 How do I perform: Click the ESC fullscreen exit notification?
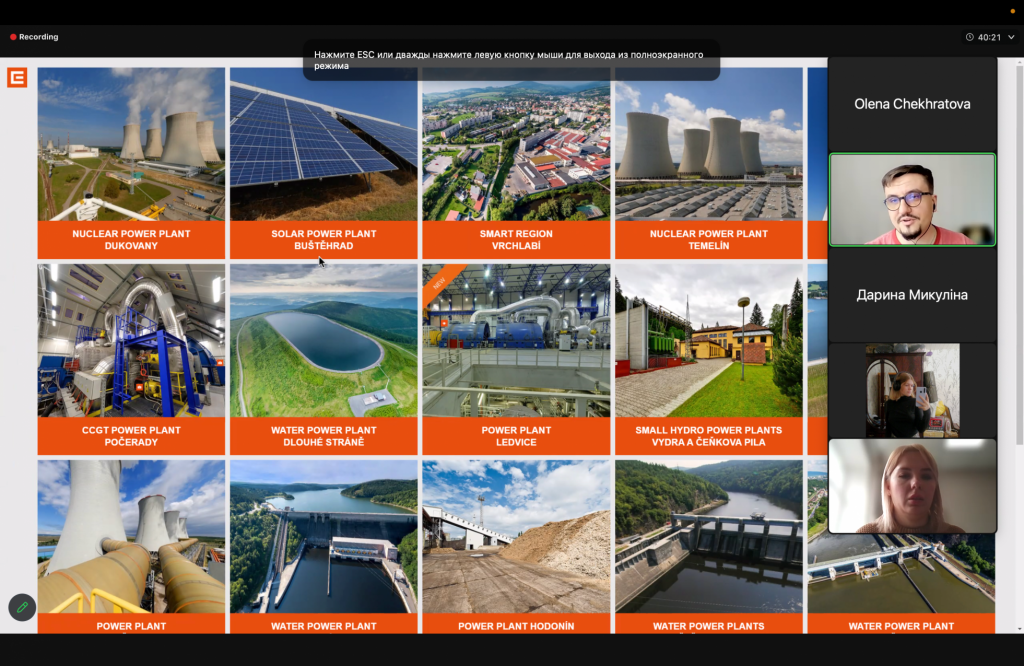(x=511, y=60)
